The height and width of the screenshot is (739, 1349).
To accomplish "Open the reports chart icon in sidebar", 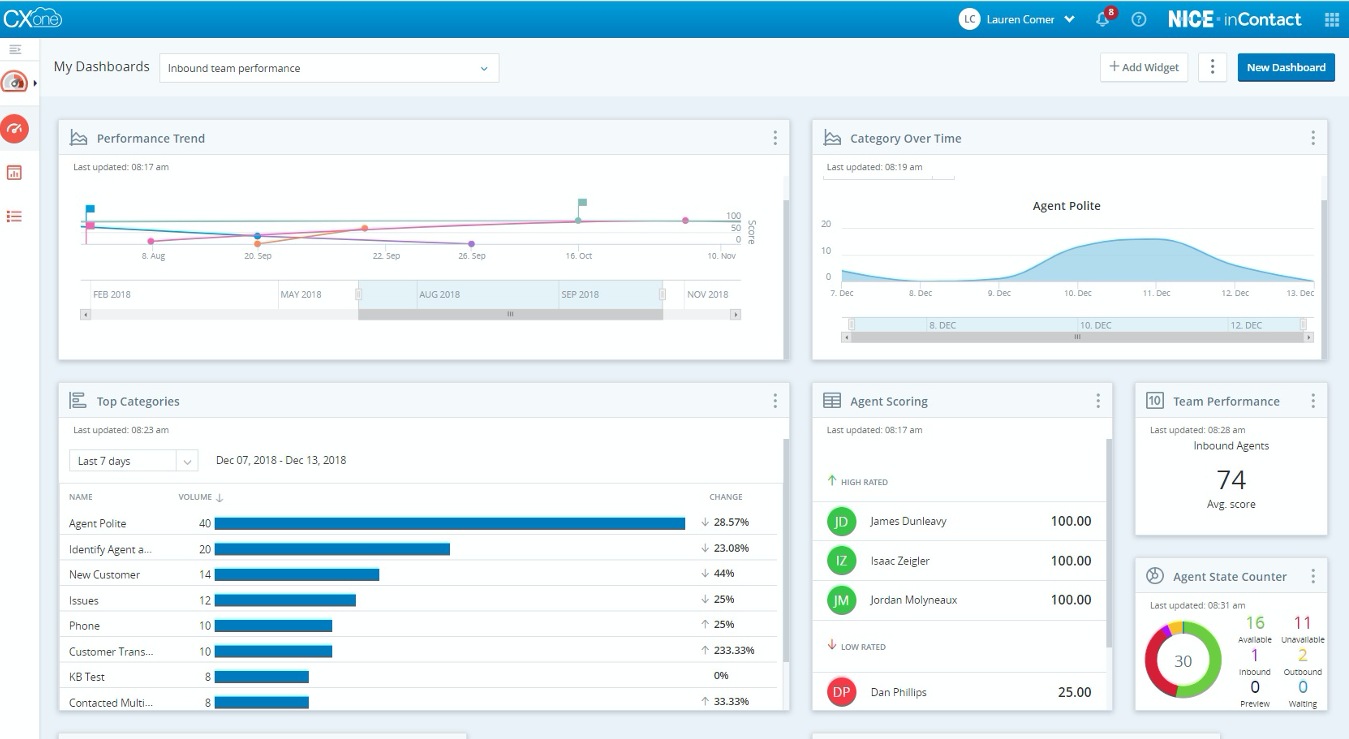I will coord(14,172).
